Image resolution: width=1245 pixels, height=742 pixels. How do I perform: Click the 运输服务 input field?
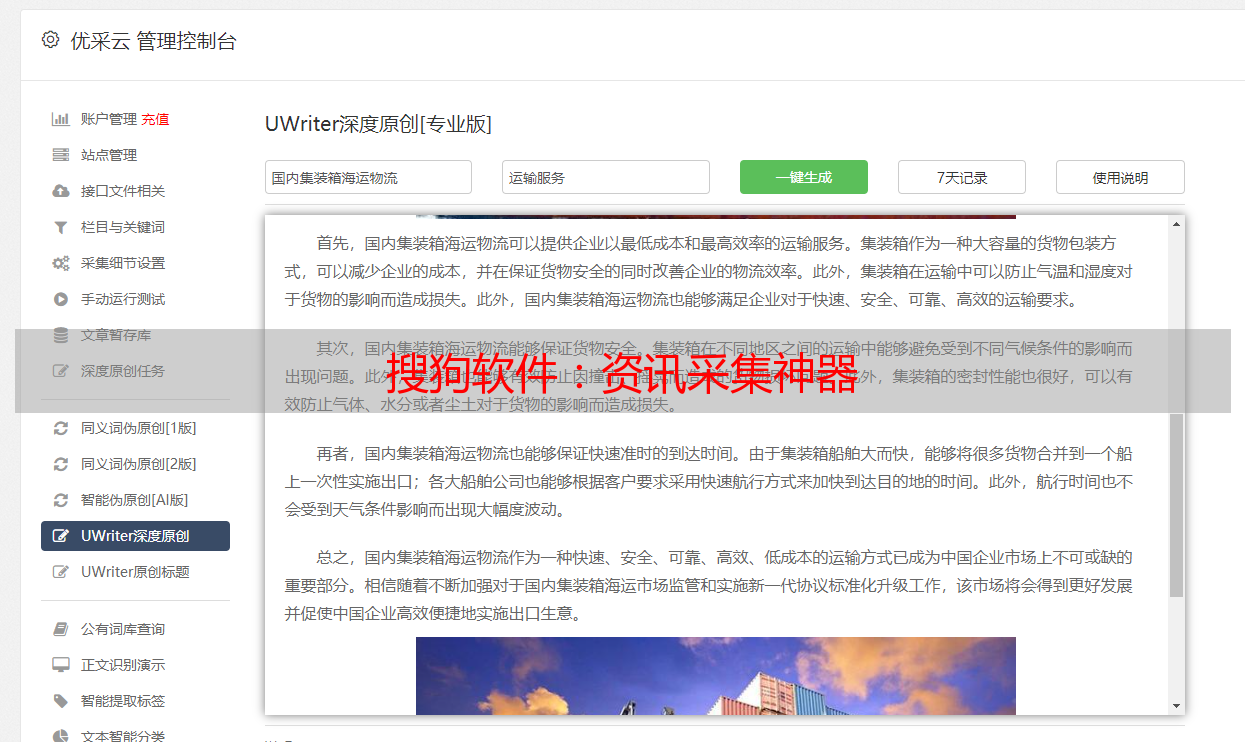point(606,177)
